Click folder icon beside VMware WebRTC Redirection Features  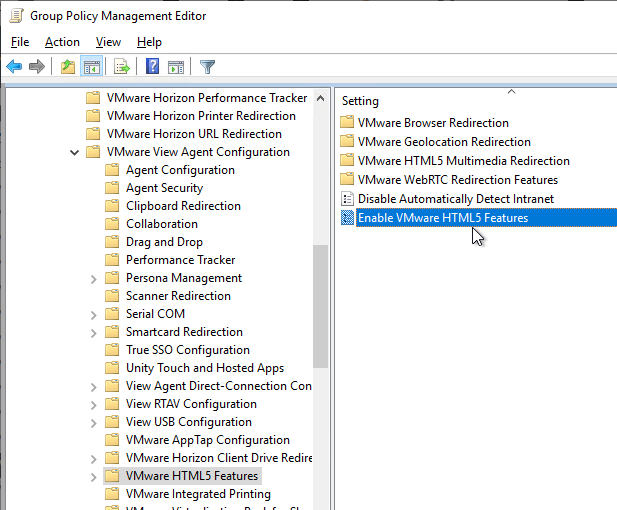[347, 179]
